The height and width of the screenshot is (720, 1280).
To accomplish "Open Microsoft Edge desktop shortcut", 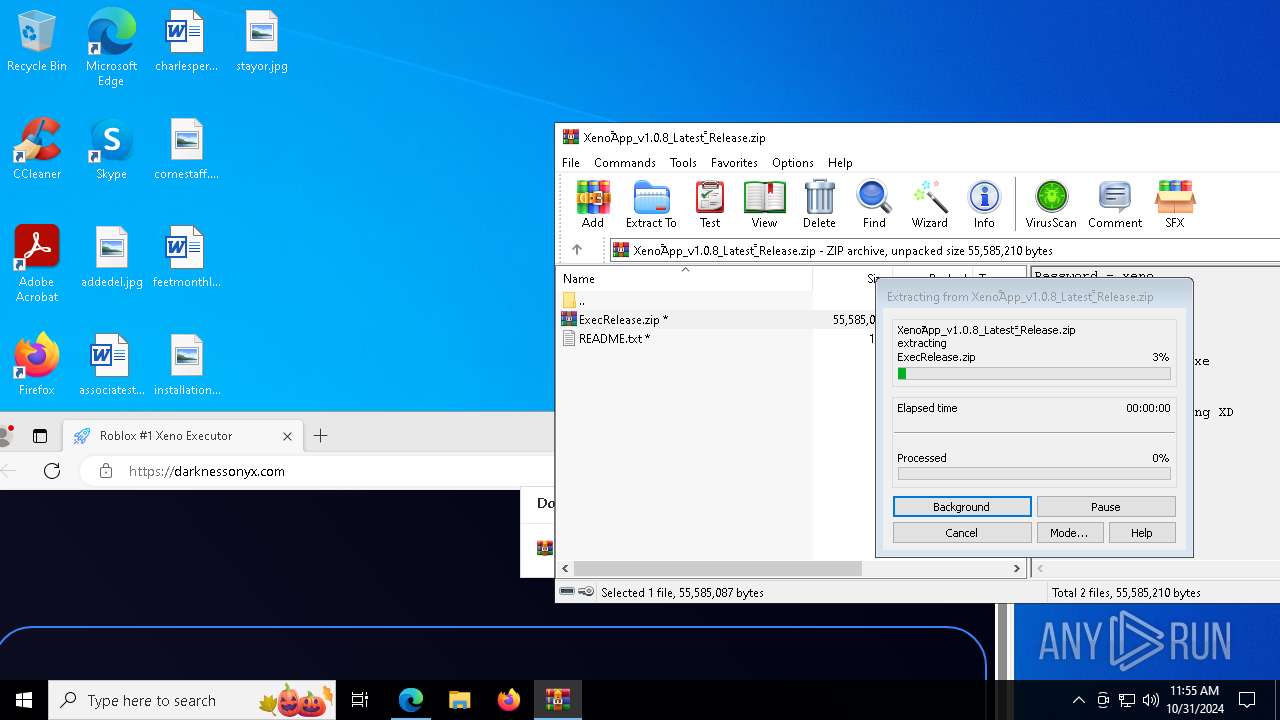I will (111, 48).
